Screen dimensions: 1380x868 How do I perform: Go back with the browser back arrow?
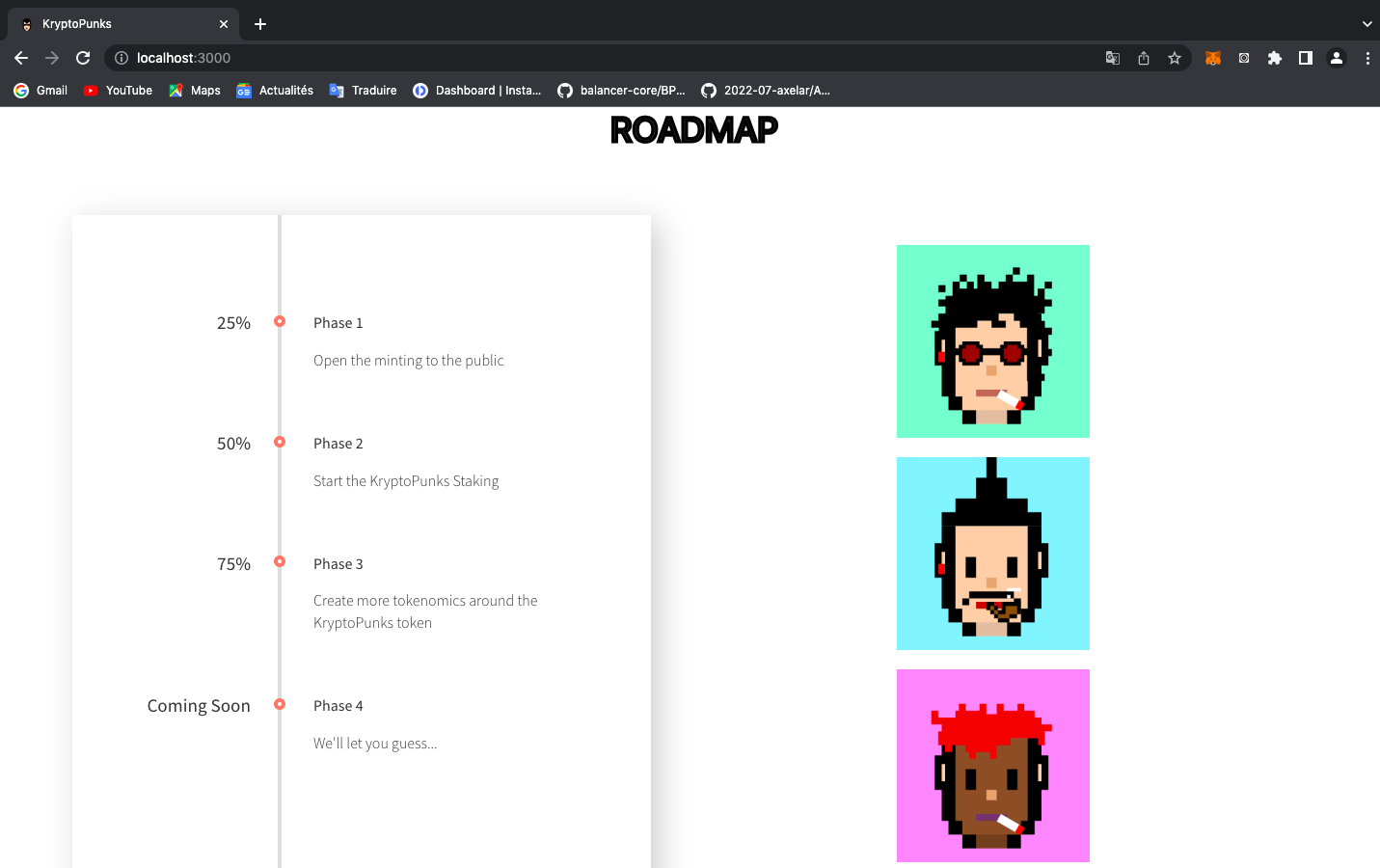(x=21, y=58)
